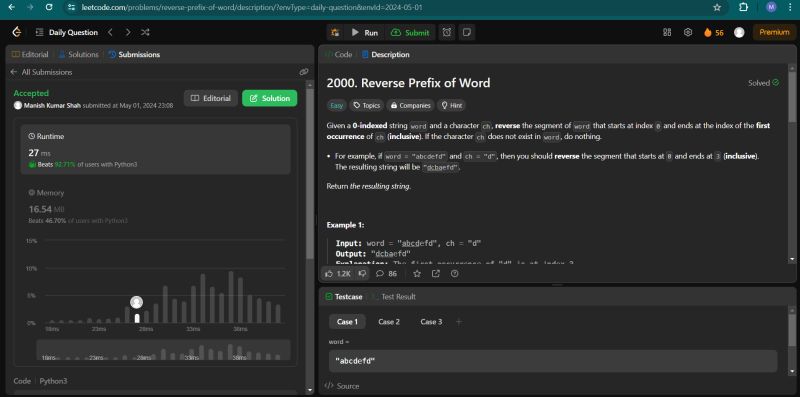800x397 pixels.
Task: Click the Premium button
Action: point(774,32)
